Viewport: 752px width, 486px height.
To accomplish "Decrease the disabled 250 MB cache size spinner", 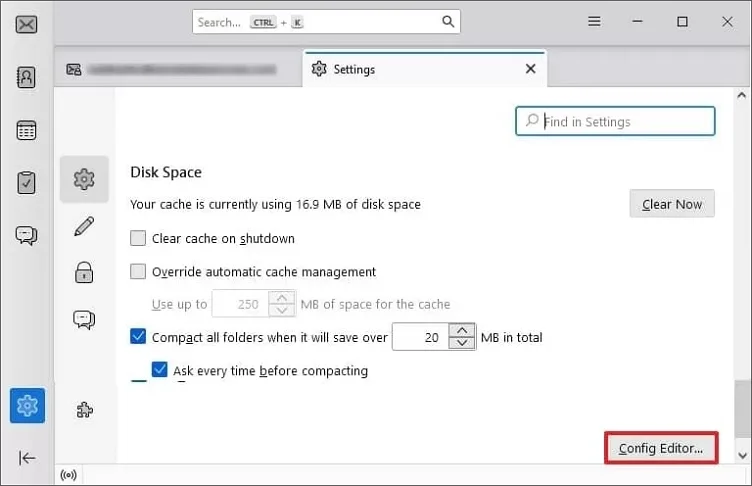I will pyautogui.click(x=282, y=310).
